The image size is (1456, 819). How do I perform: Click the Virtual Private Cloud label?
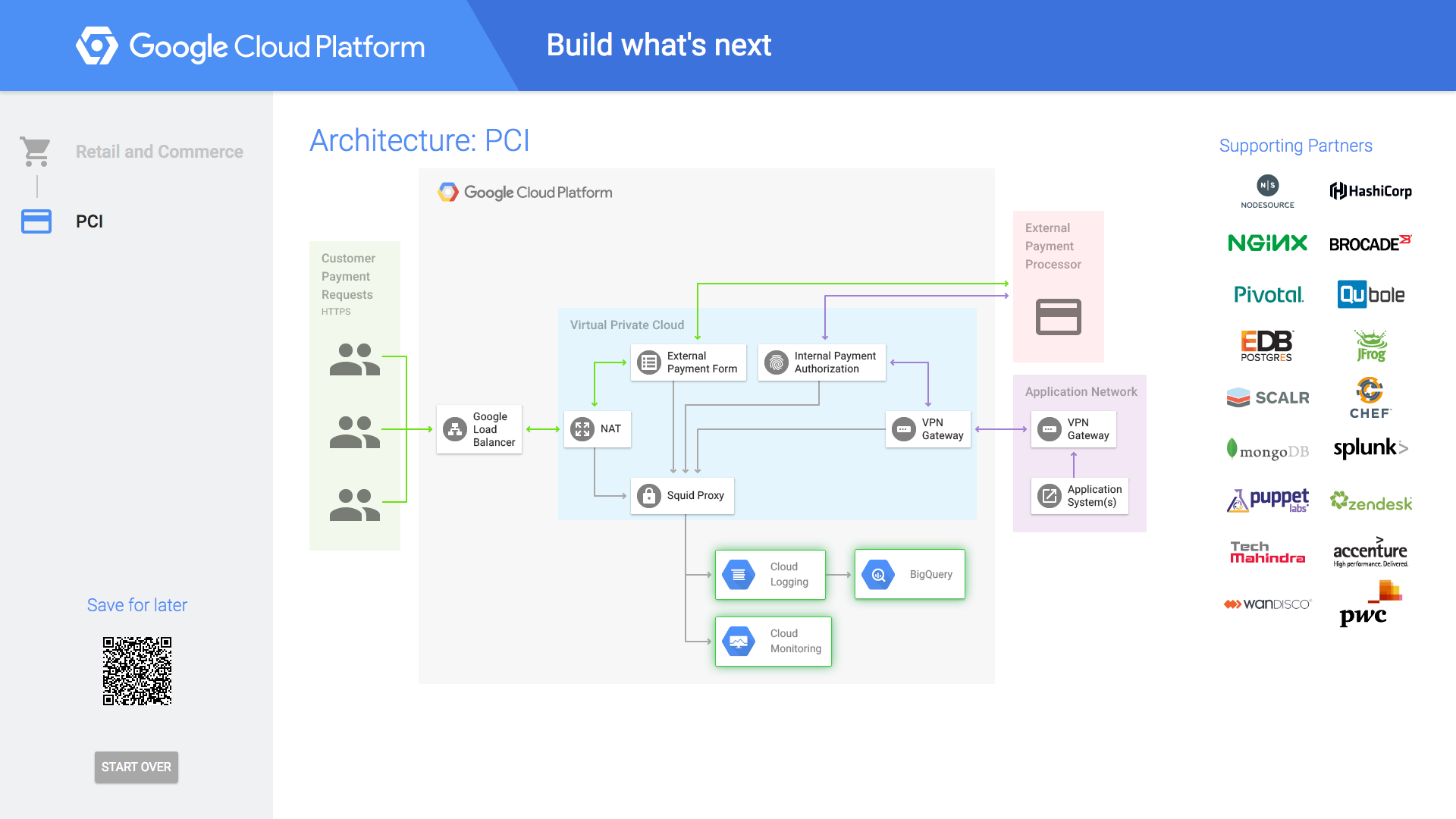point(627,325)
